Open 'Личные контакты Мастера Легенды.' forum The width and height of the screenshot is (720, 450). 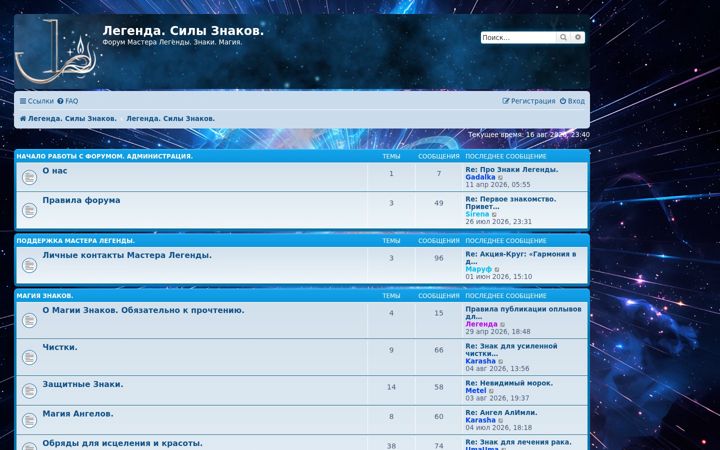pyautogui.click(x=127, y=255)
